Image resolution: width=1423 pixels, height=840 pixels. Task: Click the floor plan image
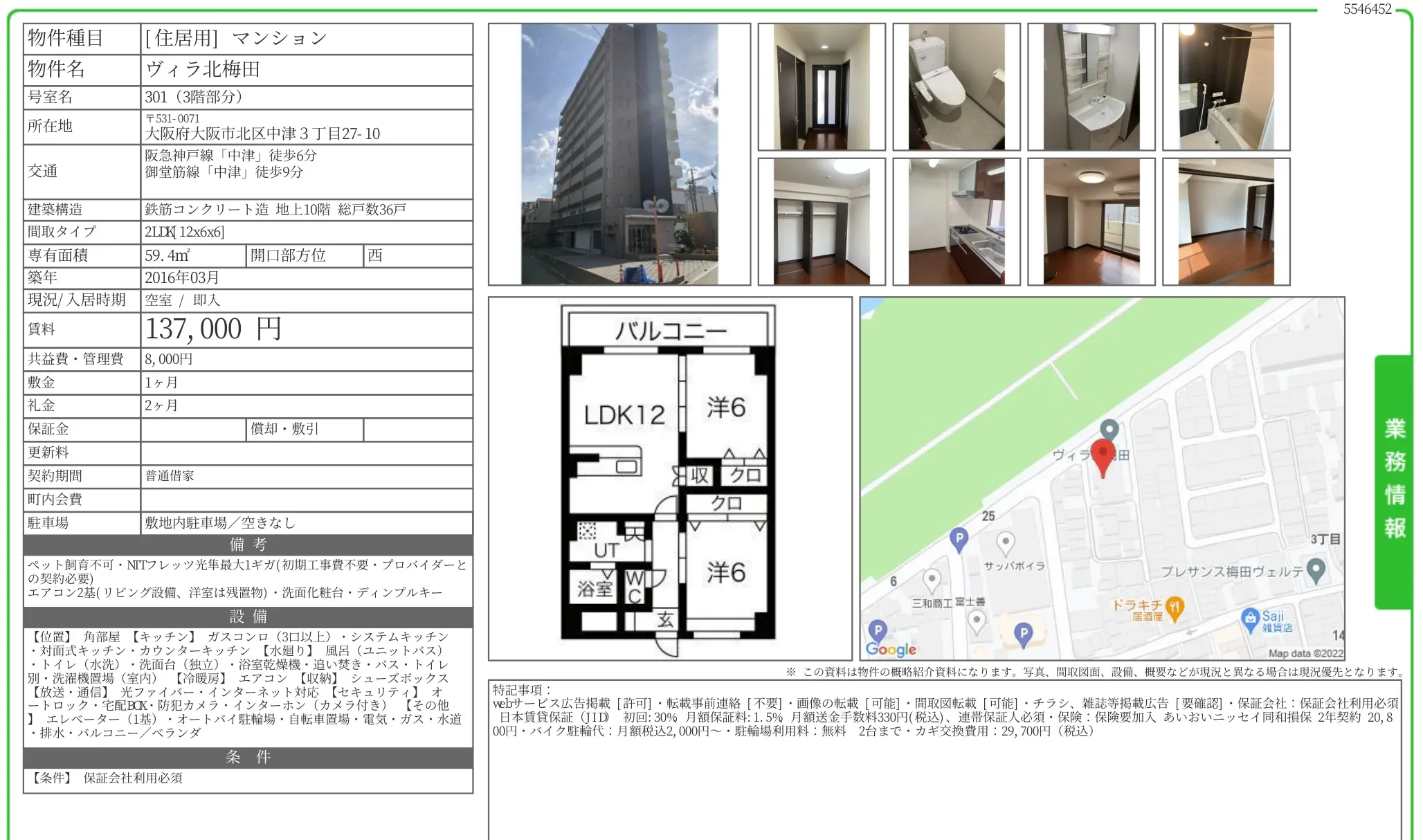click(x=669, y=479)
